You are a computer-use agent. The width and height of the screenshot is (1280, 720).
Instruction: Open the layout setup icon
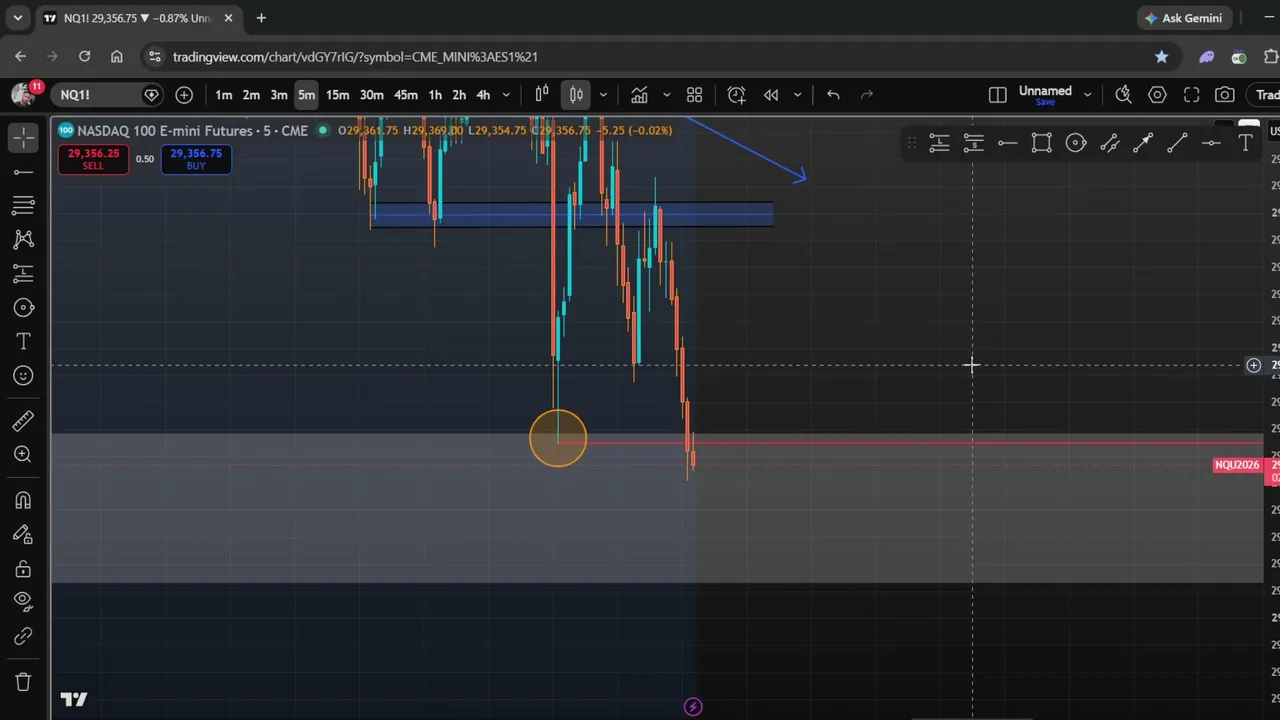point(997,95)
